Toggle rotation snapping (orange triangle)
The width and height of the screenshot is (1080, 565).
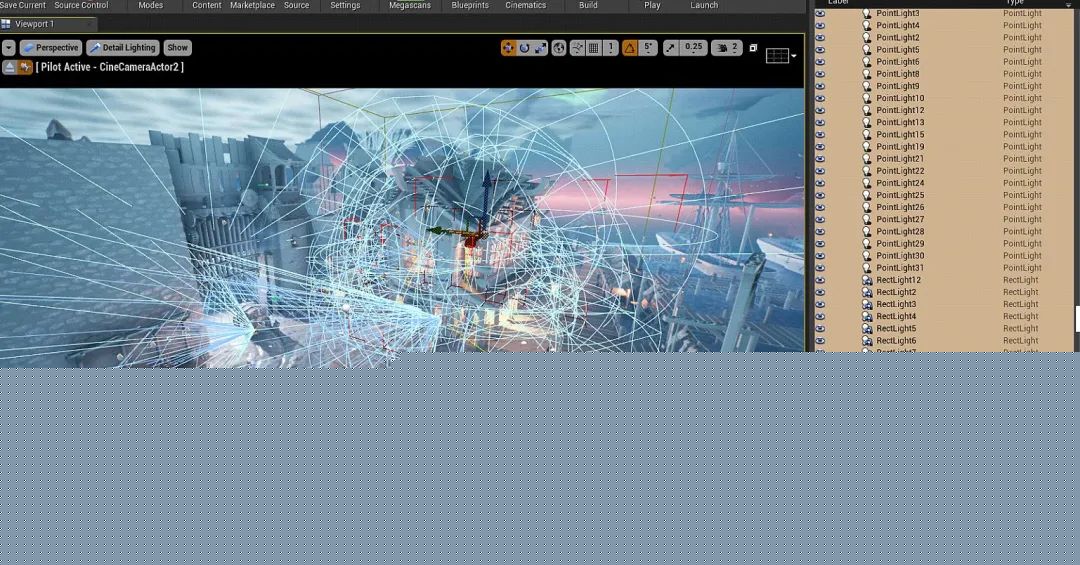click(x=630, y=48)
